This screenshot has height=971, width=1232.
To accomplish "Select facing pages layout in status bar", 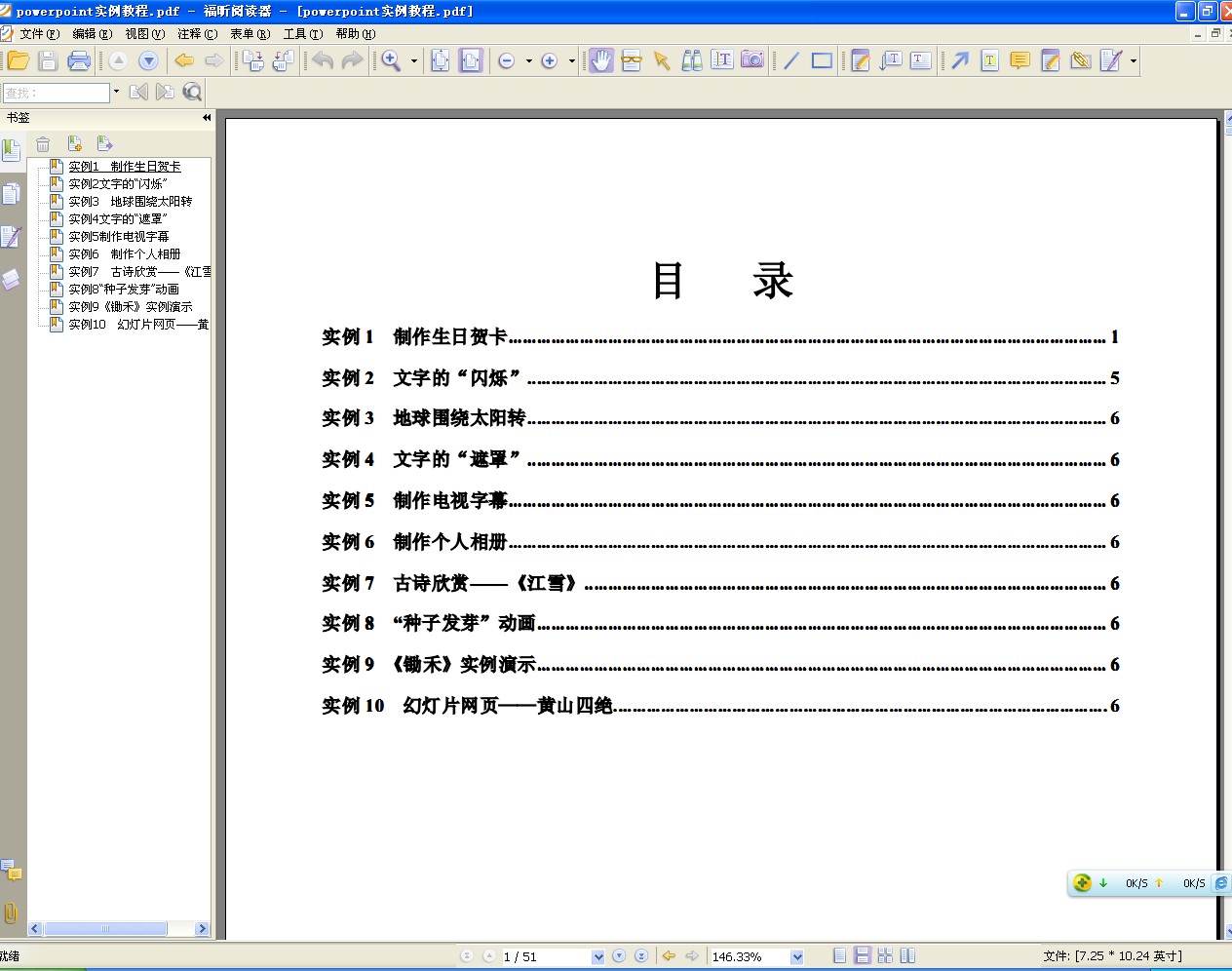I will [x=907, y=956].
